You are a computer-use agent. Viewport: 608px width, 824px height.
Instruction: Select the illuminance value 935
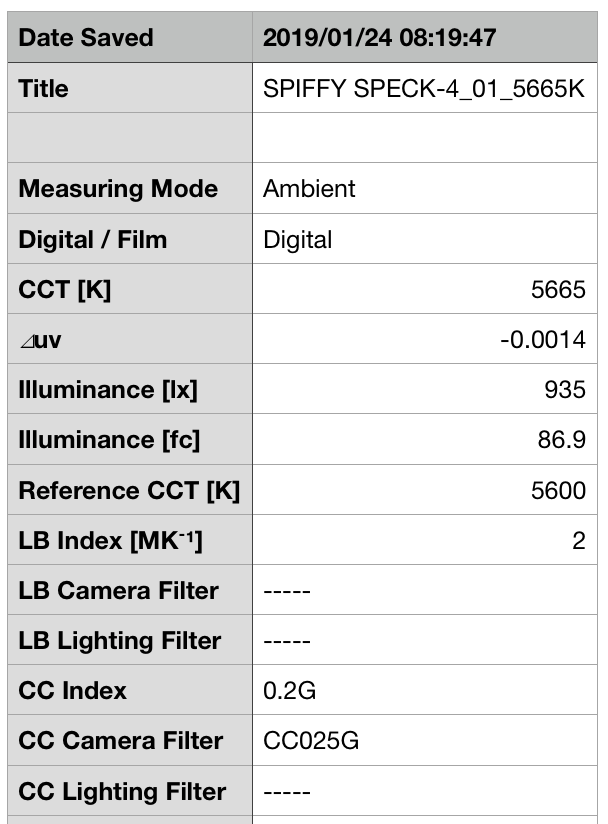click(565, 390)
